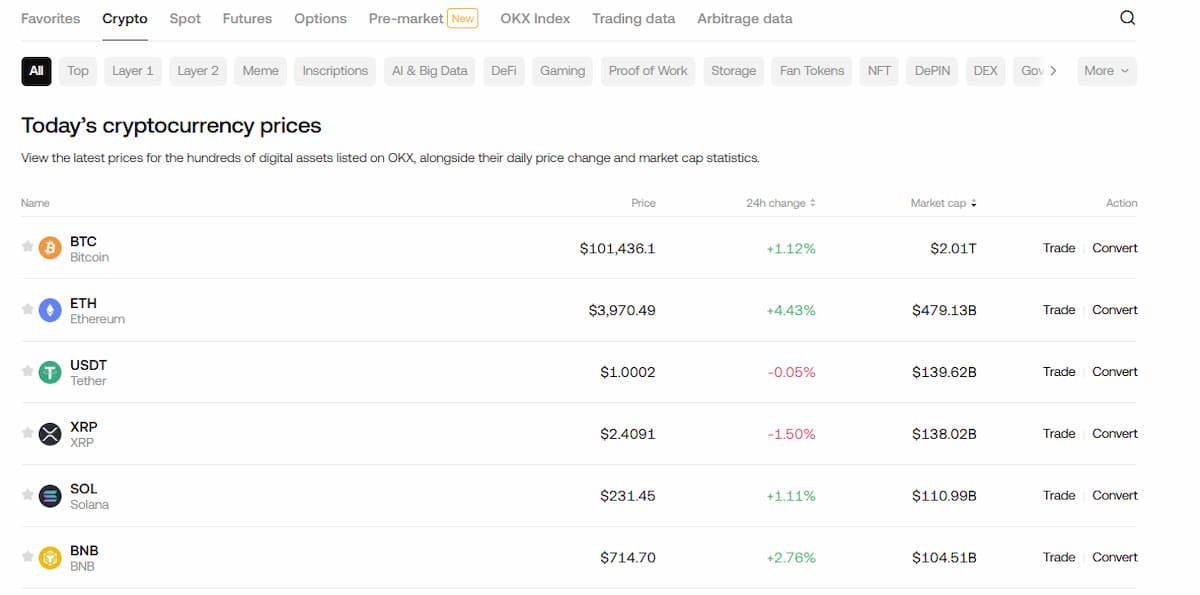Trade XRP from its row
1200x595 pixels.
click(1059, 434)
